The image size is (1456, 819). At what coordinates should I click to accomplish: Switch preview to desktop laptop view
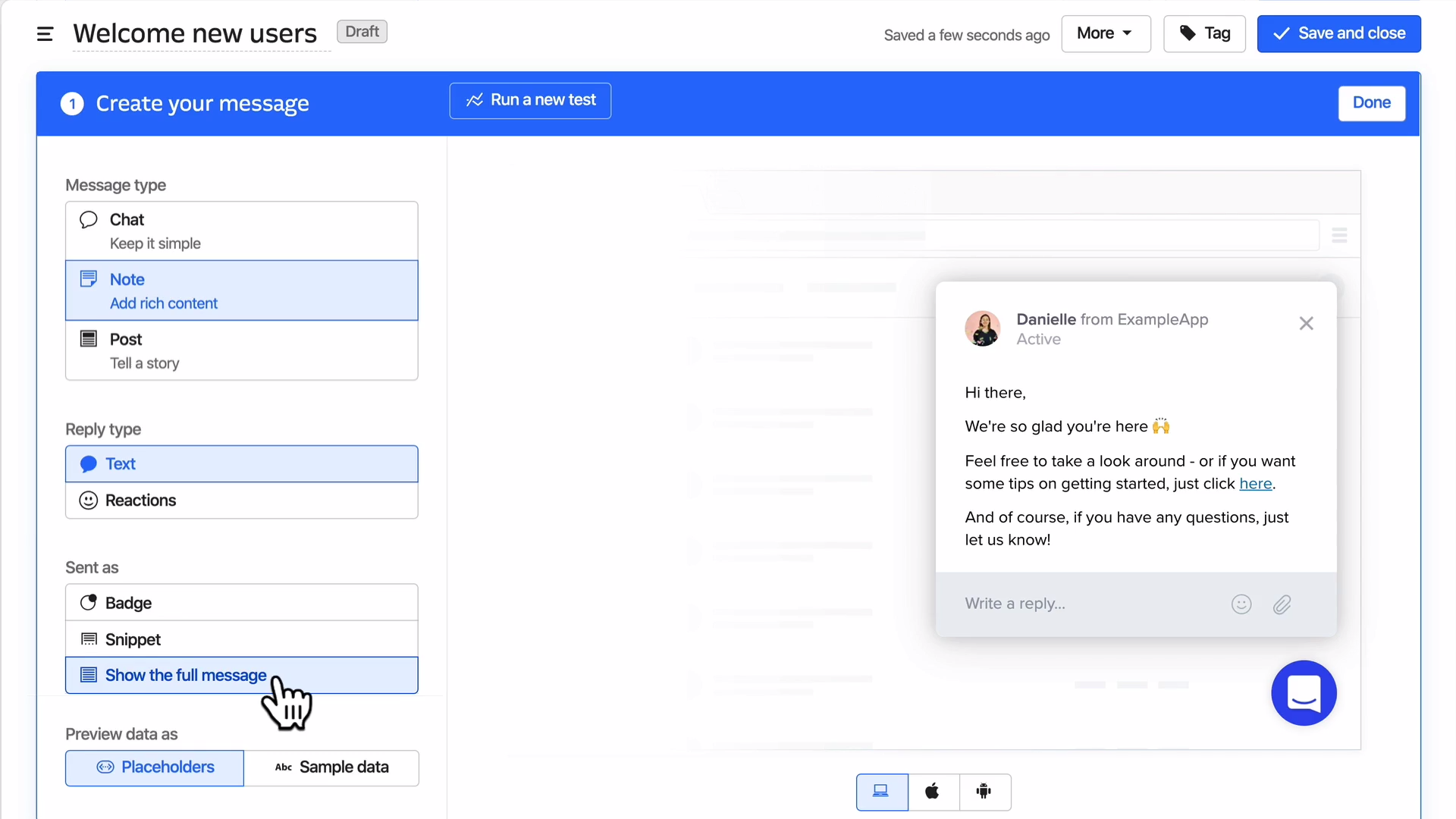point(881,792)
